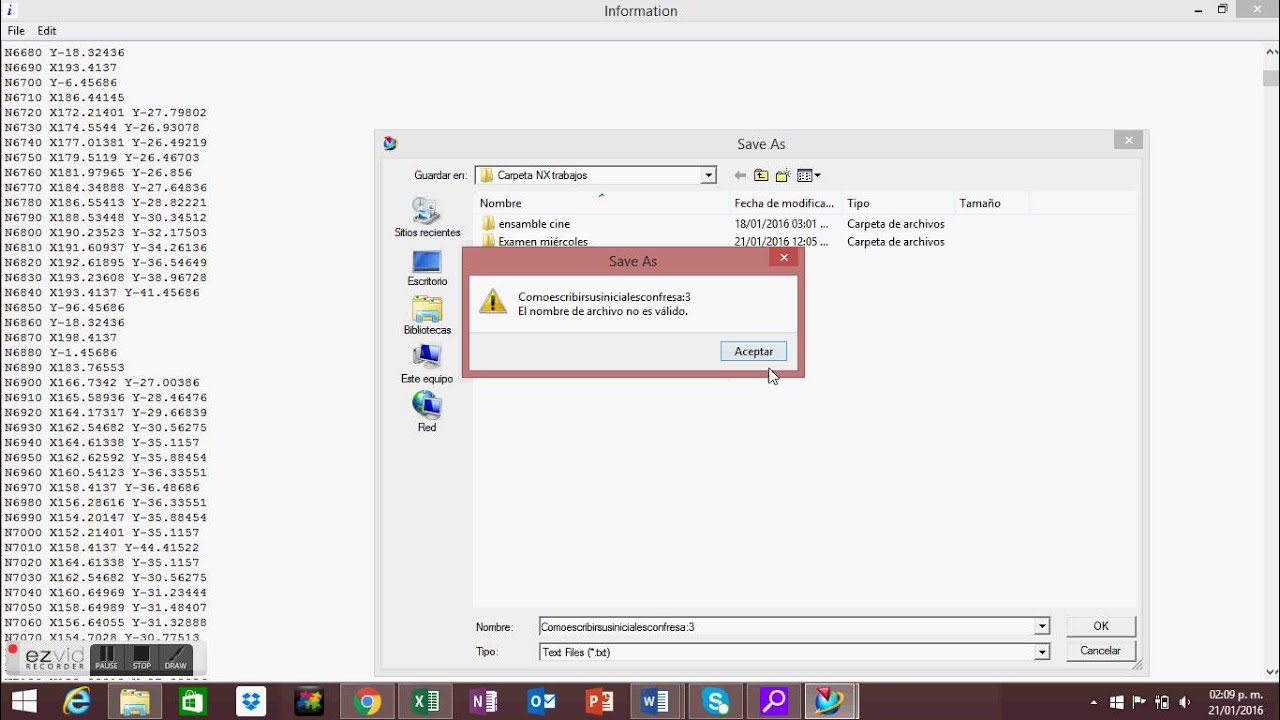Close the Save As warning dialog
Image resolution: width=1280 pixels, height=720 pixels.
pos(784,258)
